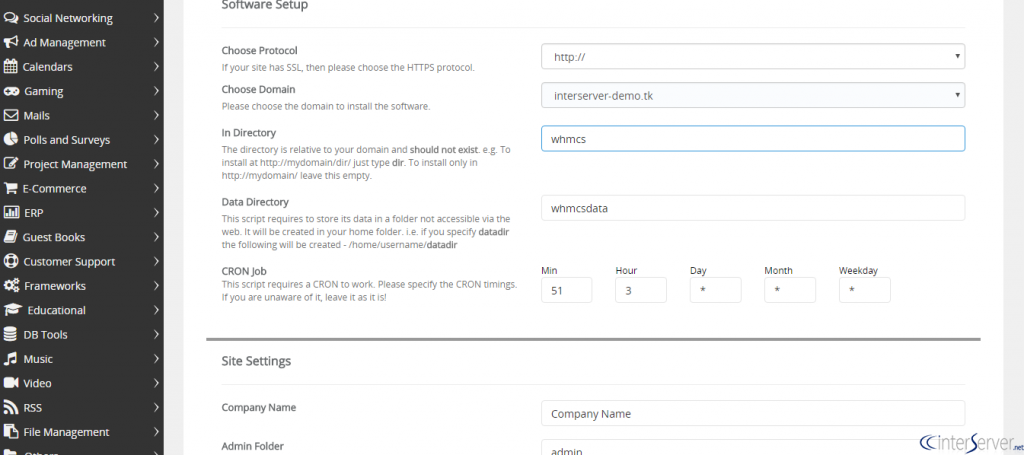Expand the Music chevron arrow

tap(157, 359)
